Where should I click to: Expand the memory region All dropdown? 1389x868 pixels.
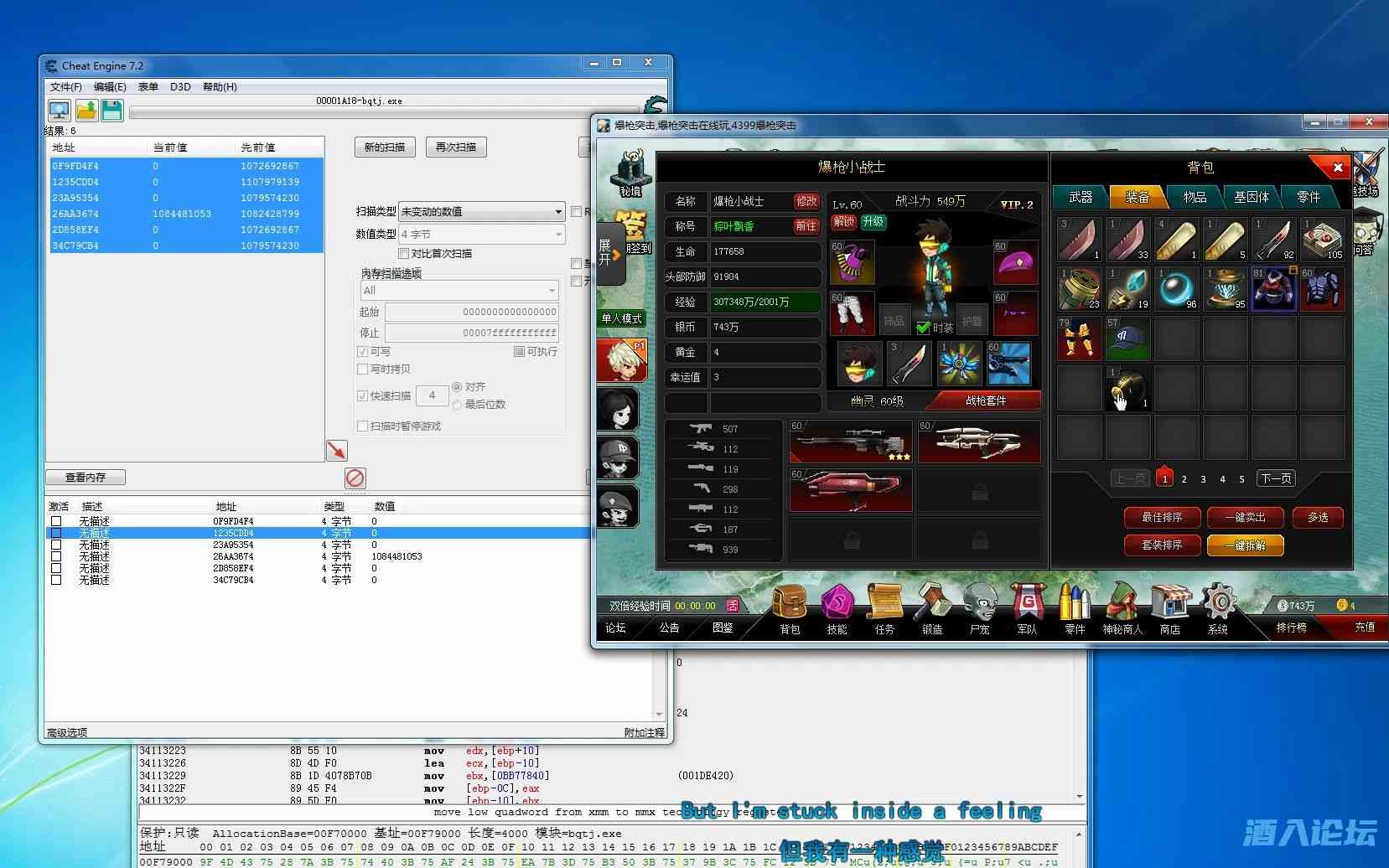point(459,291)
